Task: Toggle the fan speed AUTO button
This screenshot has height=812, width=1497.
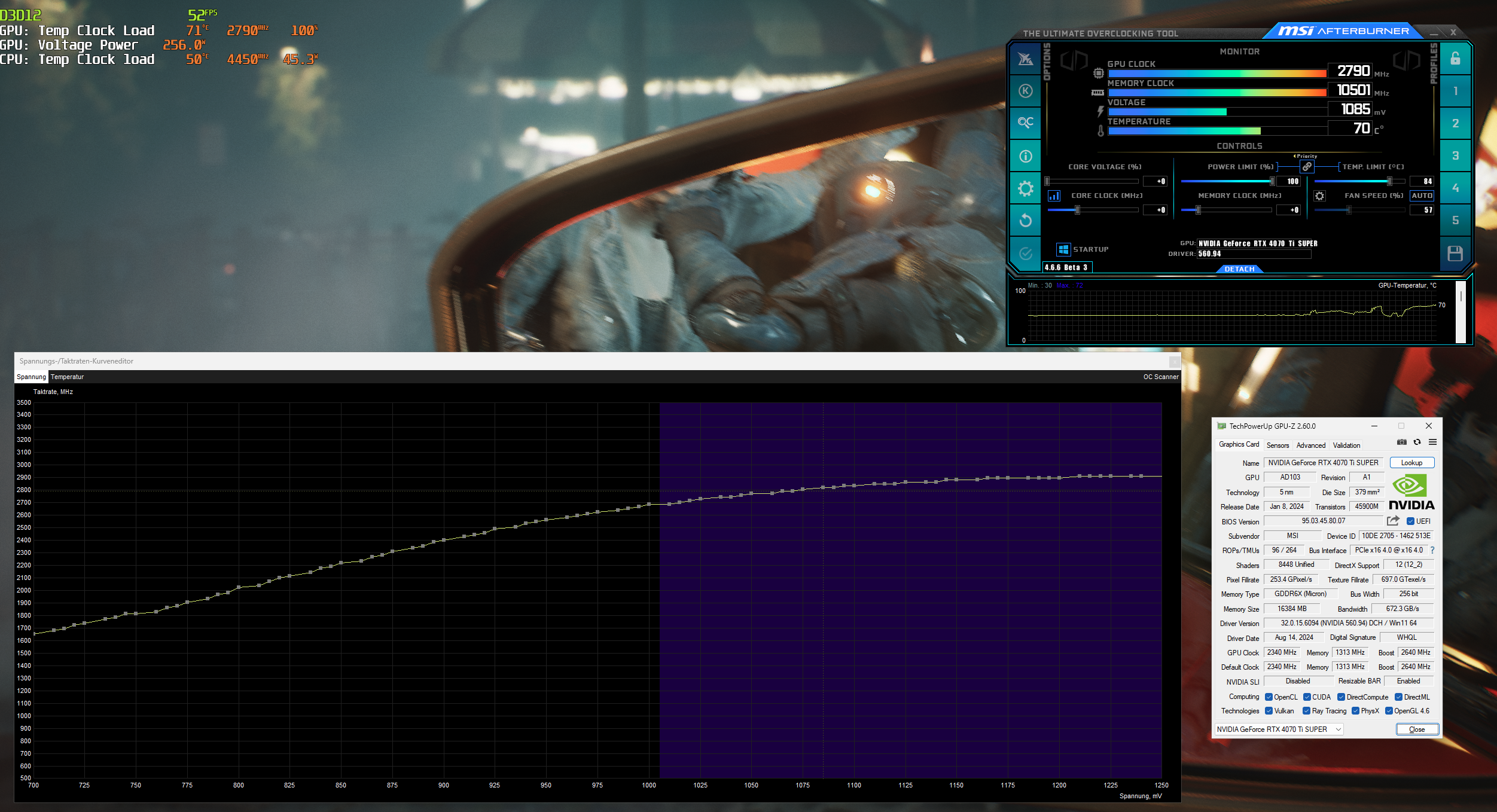Action: [1421, 196]
